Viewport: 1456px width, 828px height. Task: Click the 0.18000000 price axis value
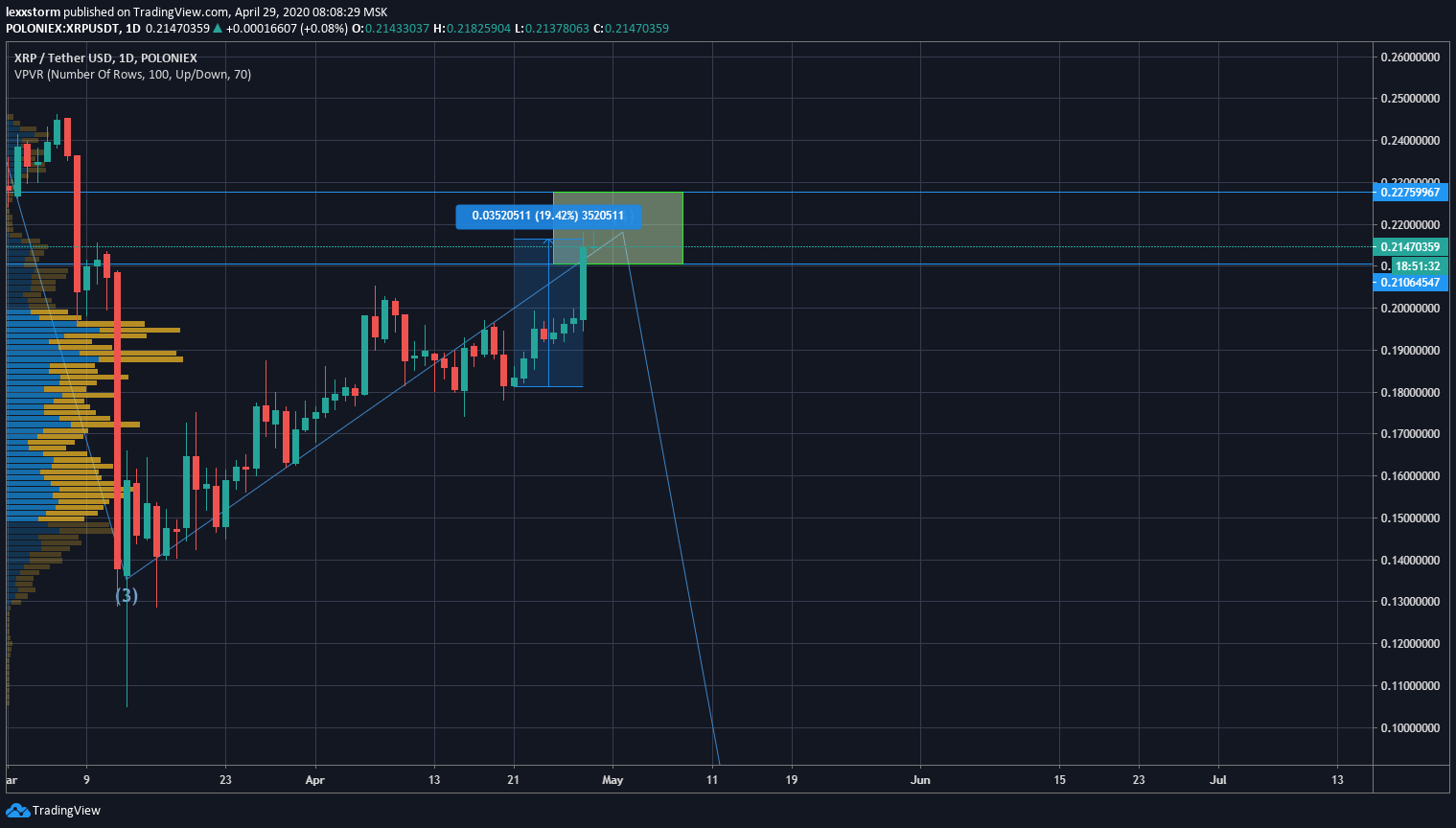[x=1410, y=393]
